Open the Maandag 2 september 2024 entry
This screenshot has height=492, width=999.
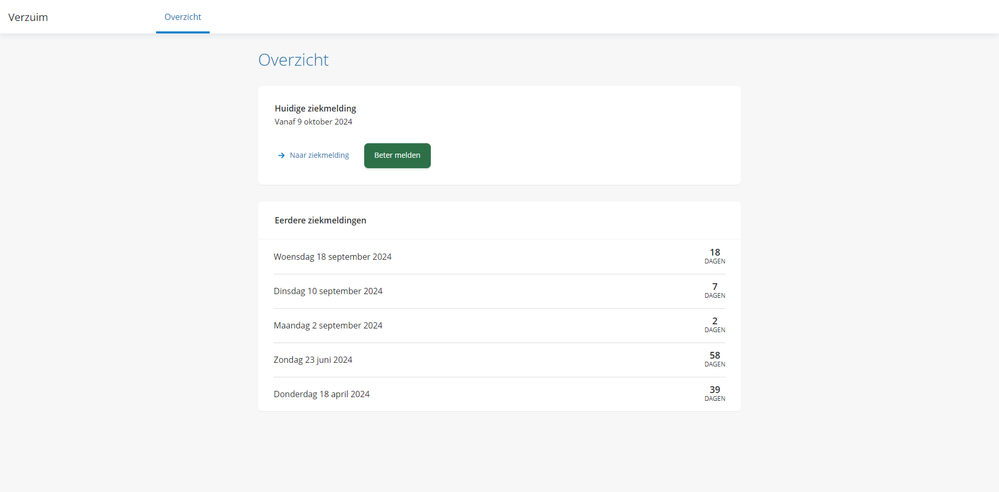(x=328, y=325)
